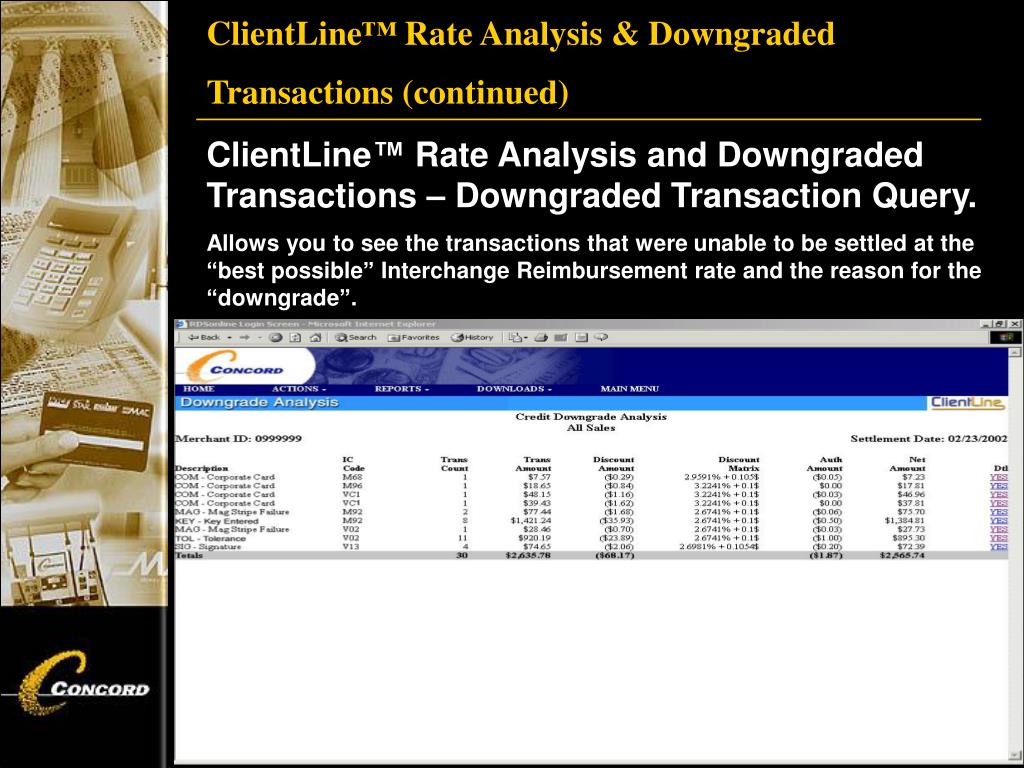The image size is (1024, 768).
Task: Open YES detail link for the SIG - Signature row
Action: click(999, 547)
